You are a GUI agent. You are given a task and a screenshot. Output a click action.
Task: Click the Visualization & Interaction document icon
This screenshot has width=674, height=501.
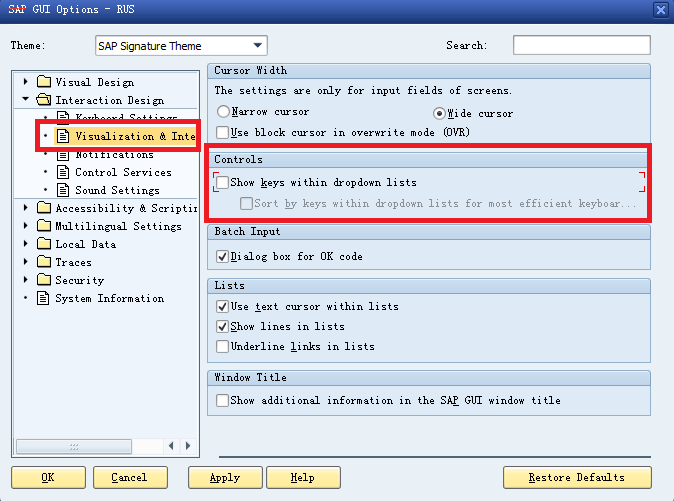(63, 136)
